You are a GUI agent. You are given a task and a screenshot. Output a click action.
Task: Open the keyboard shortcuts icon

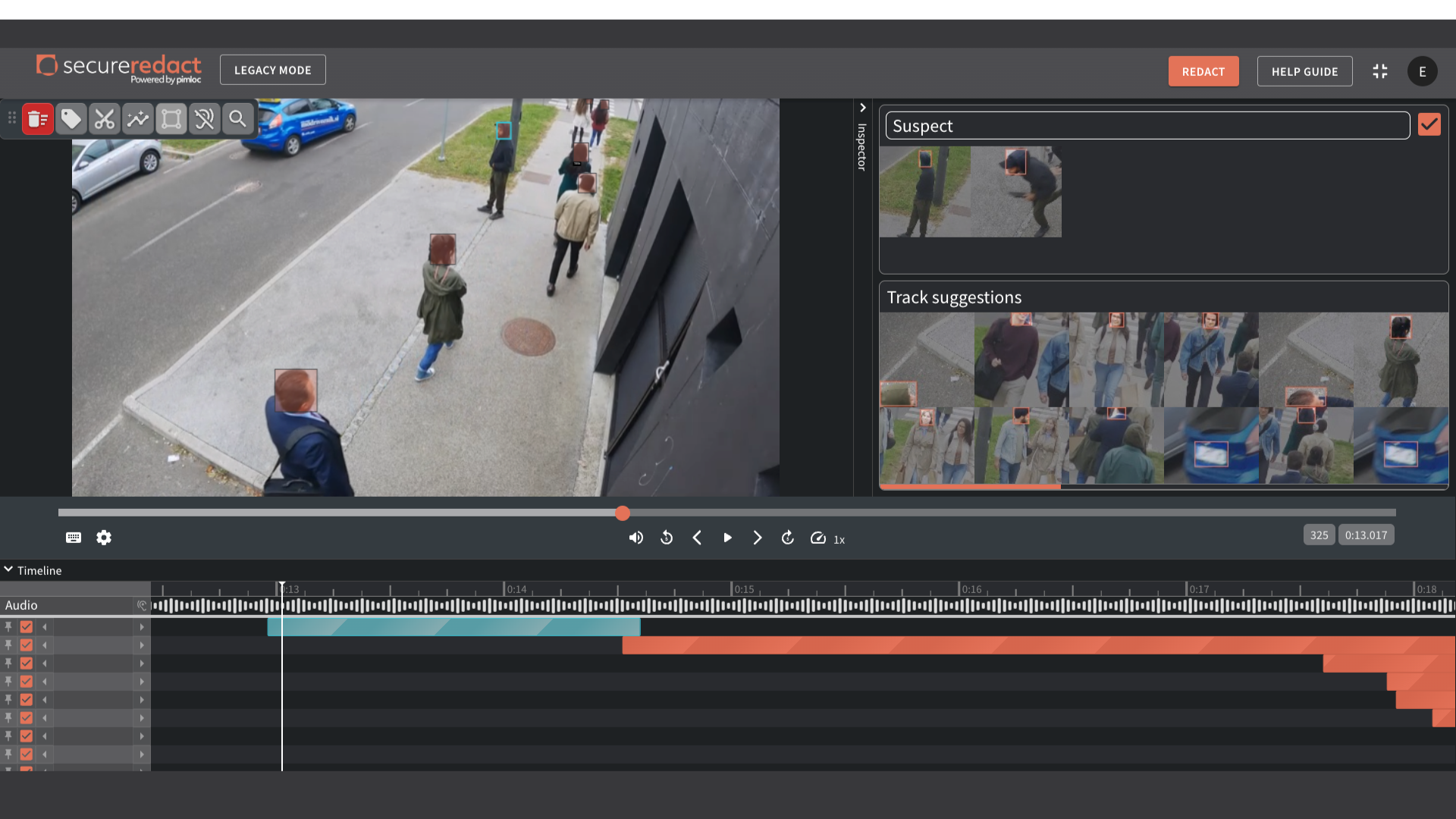click(x=74, y=538)
